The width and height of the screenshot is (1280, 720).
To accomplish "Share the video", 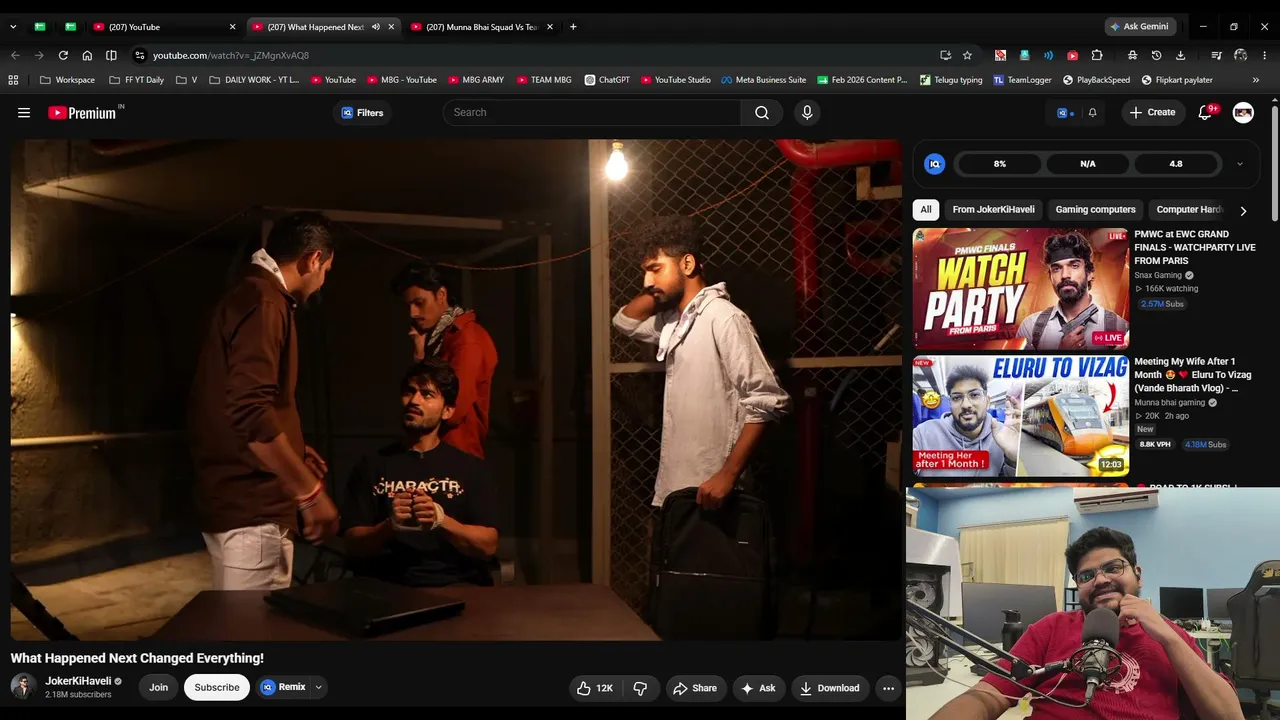I will (694, 688).
